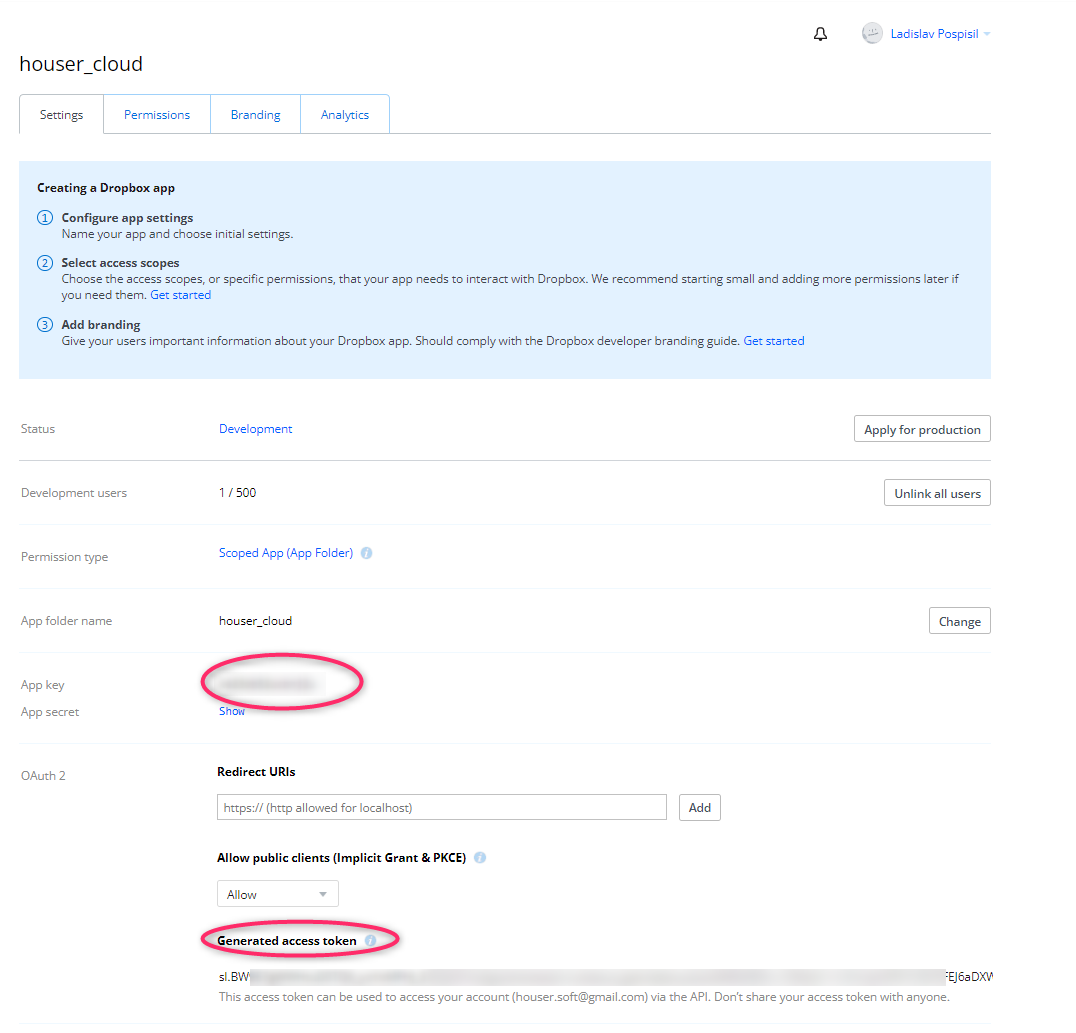
Task: Click the notification bell icon
Action: (x=820, y=34)
